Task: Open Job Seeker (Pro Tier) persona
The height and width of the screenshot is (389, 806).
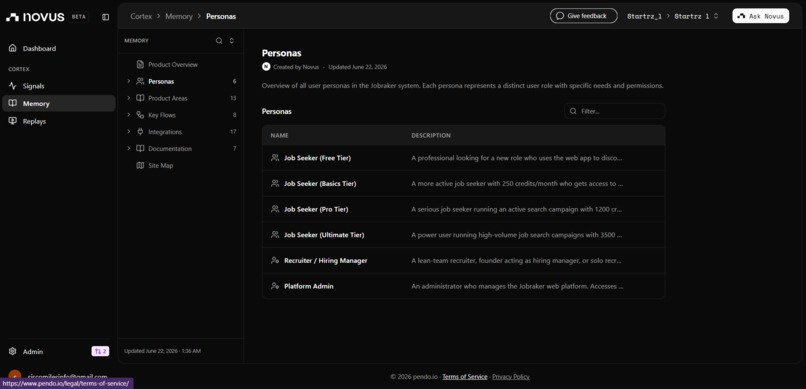Action: point(316,209)
